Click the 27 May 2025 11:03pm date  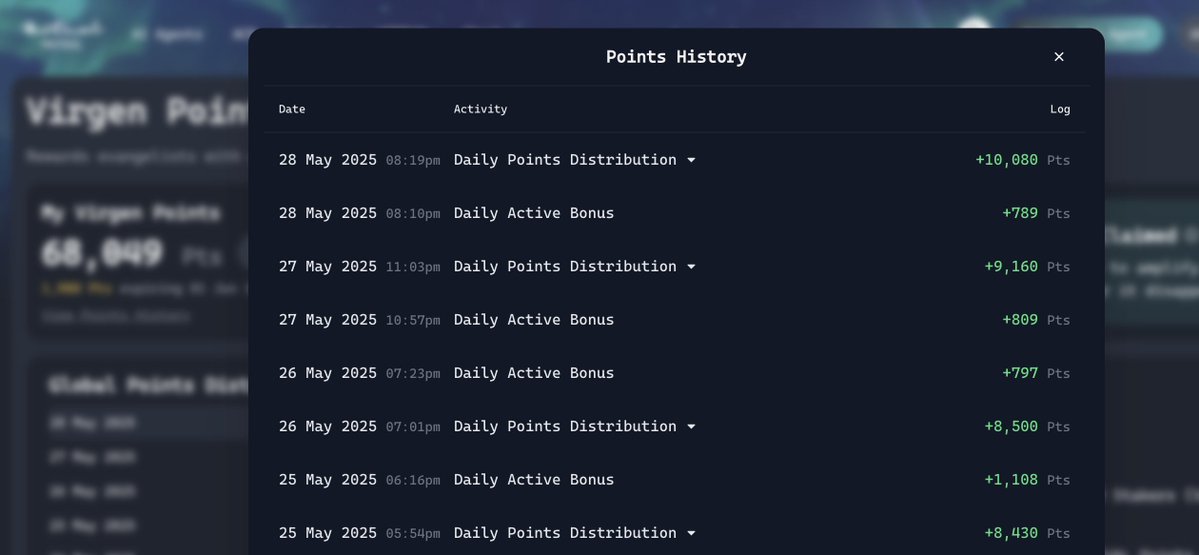click(x=359, y=267)
